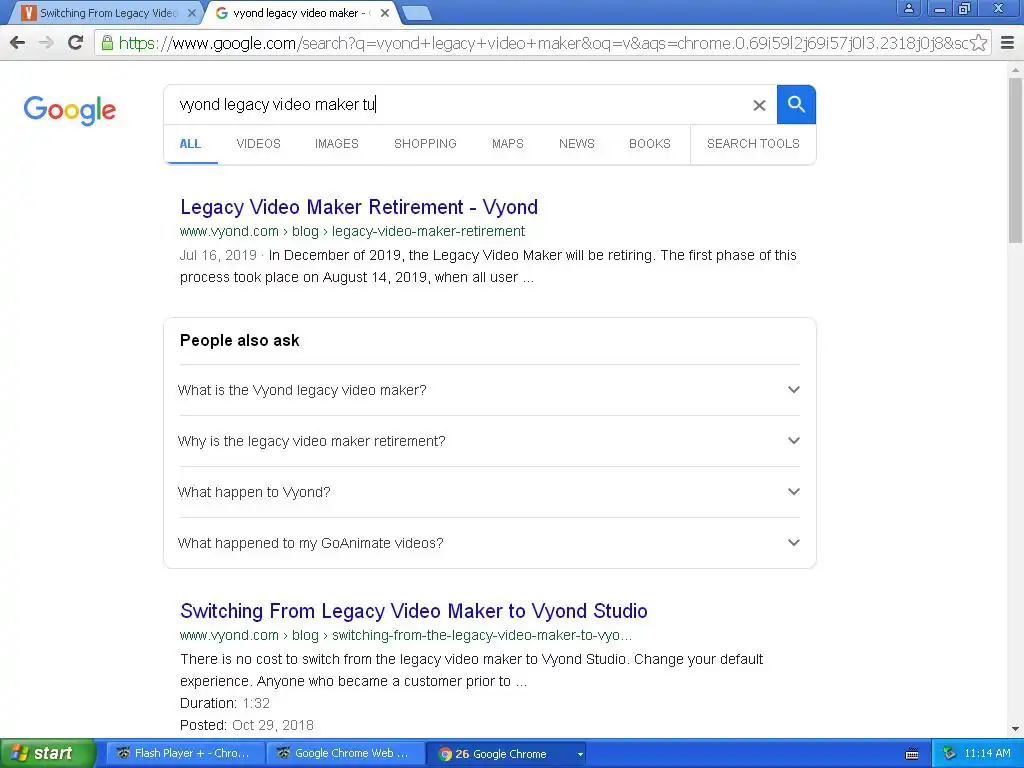
Task: Click the blue magnifier search button
Action: point(796,104)
